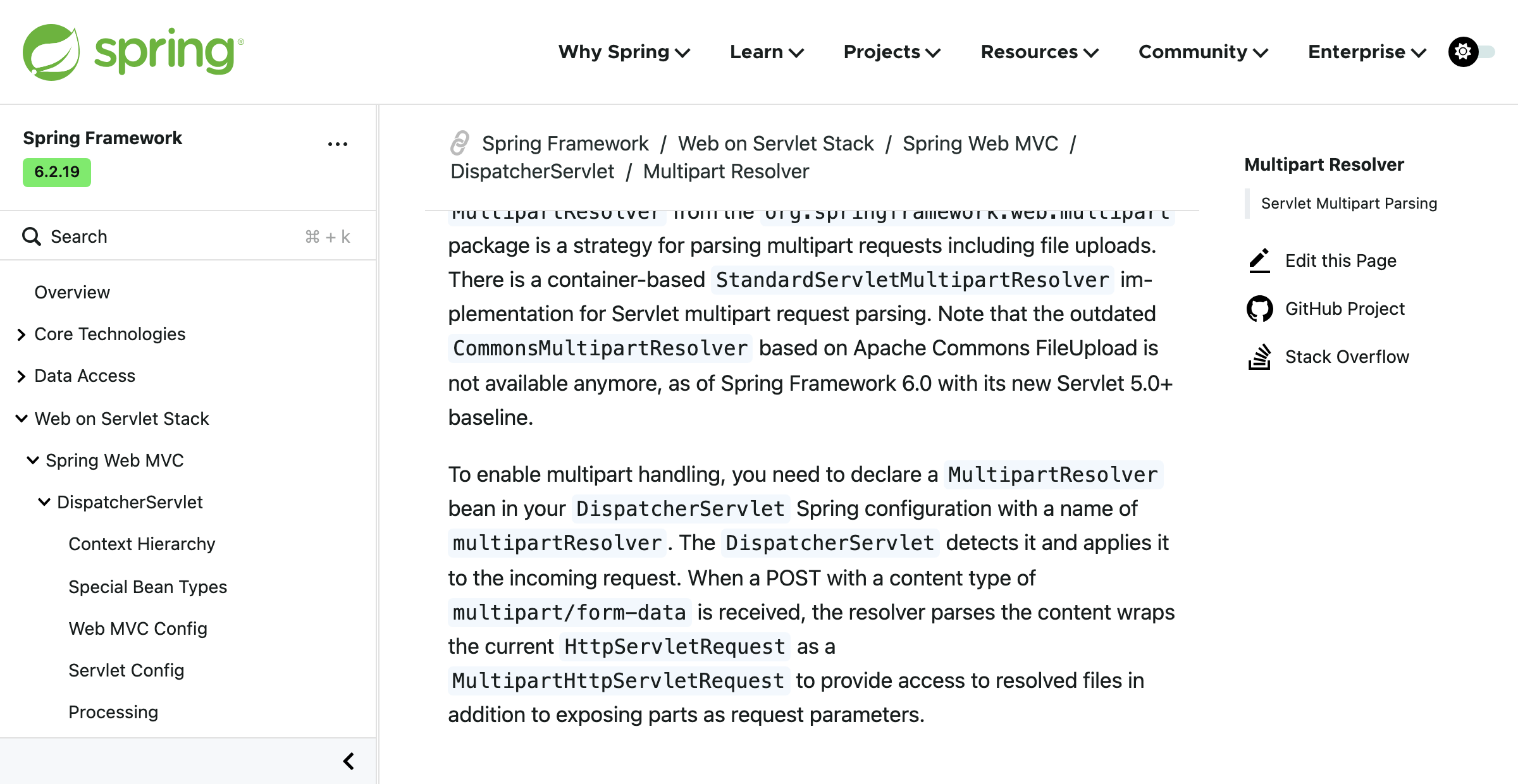Click the search magnifier icon
This screenshot has width=1518, height=784.
(32, 236)
